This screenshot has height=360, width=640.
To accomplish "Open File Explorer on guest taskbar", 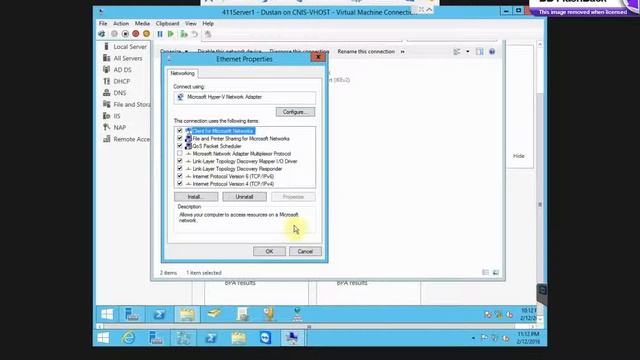I will tap(187, 314).
